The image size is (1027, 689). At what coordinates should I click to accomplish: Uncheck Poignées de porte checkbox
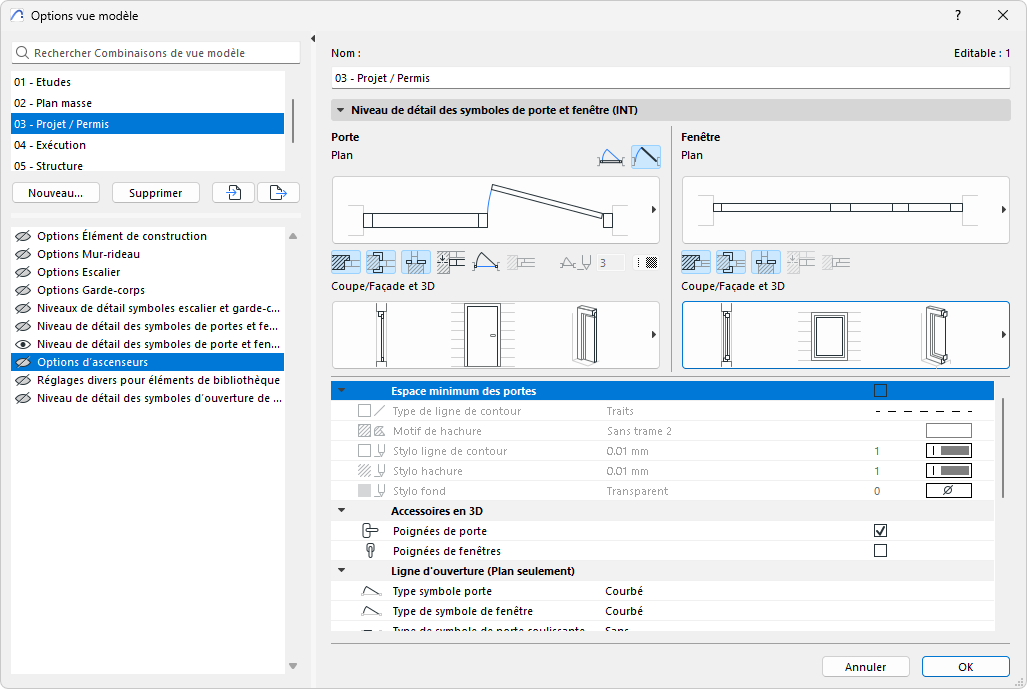click(880, 531)
